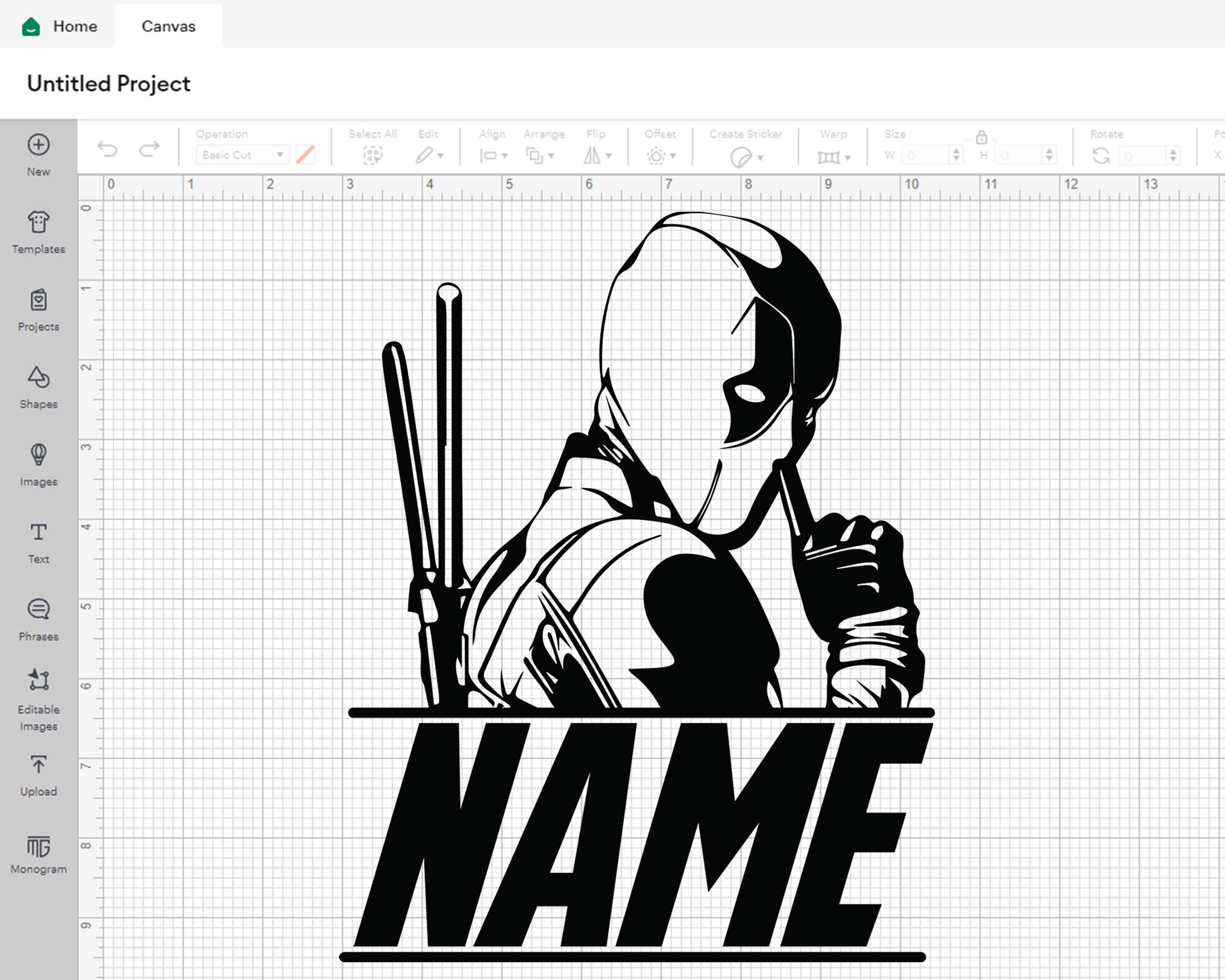The image size is (1225, 980).
Task: Open the Operation Basic Cut dropdown
Action: coord(243,155)
